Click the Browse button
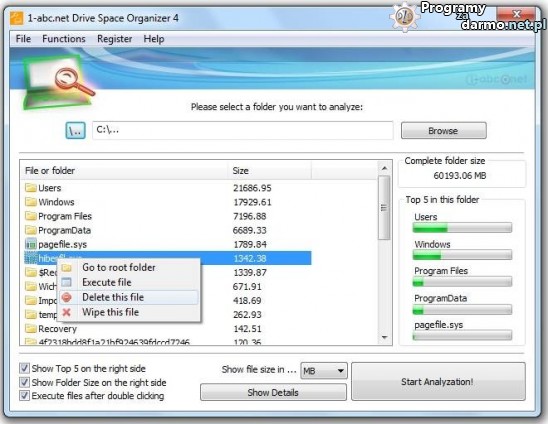Screen dimensions: 548x424 pos(444,131)
